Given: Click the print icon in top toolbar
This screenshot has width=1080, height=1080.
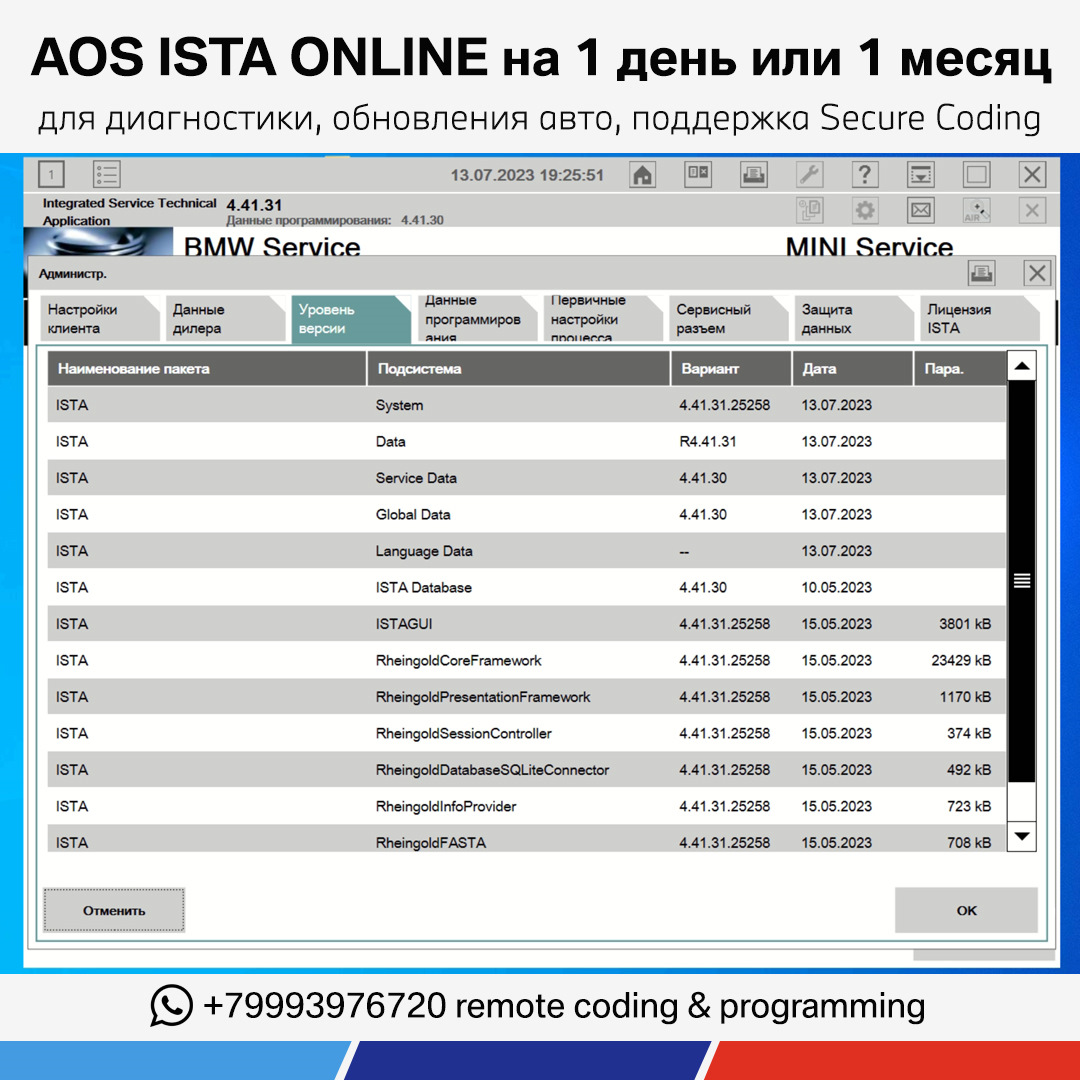Looking at the screenshot, I should pyautogui.click(x=754, y=175).
